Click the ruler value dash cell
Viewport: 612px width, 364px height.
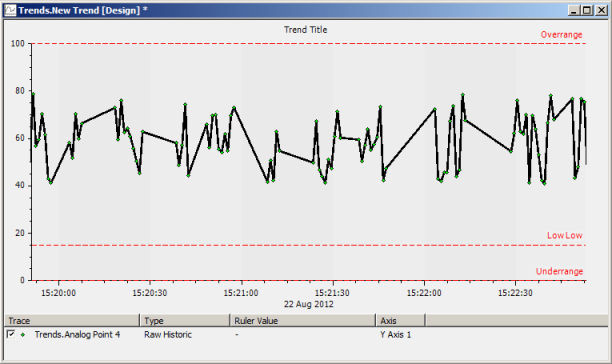[237, 335]
